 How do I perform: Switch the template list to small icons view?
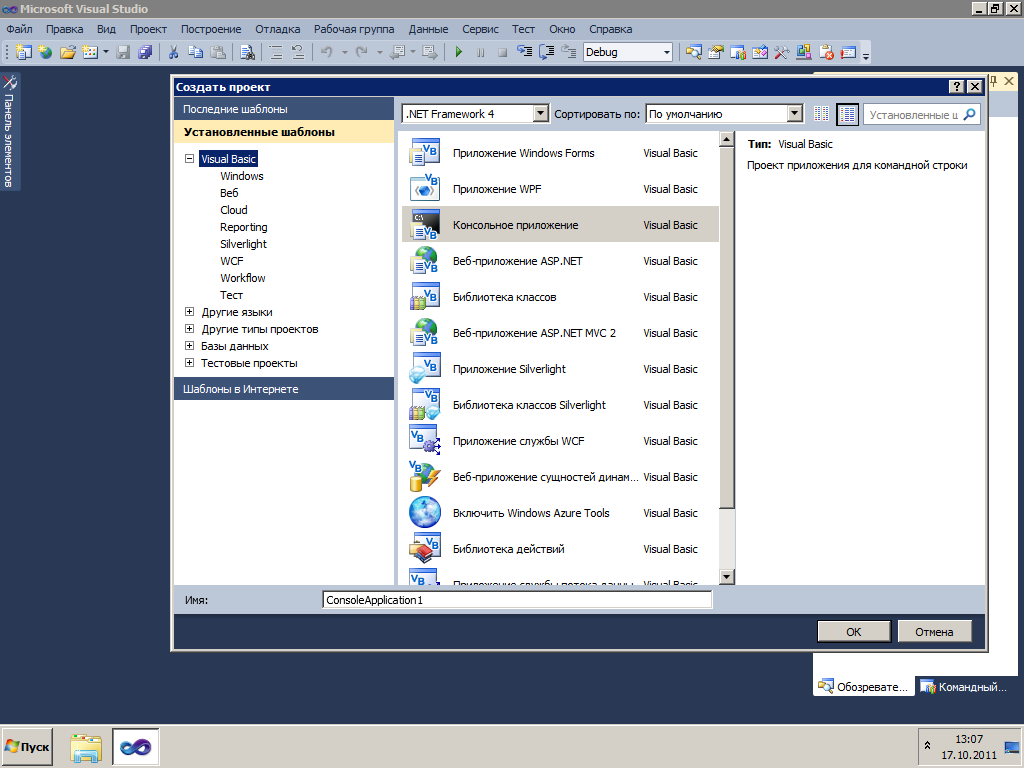pos(821,114)
